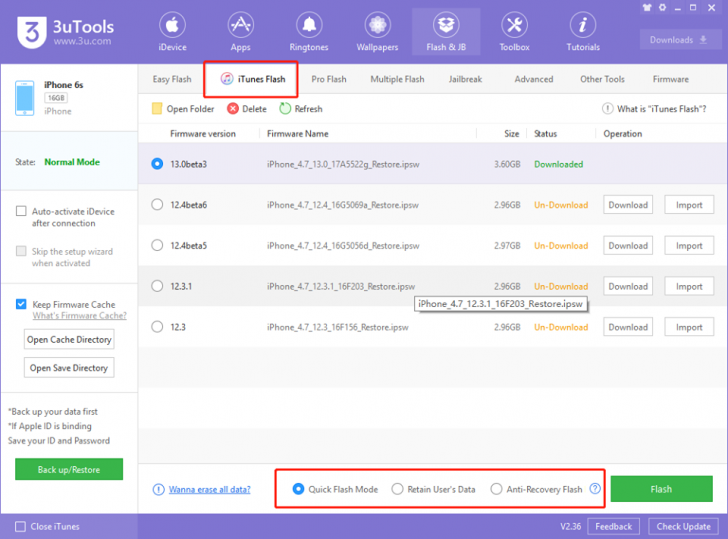Download the 12.3.1 firmware
This screenshot has height=539, width=728.
pos(628,286)
